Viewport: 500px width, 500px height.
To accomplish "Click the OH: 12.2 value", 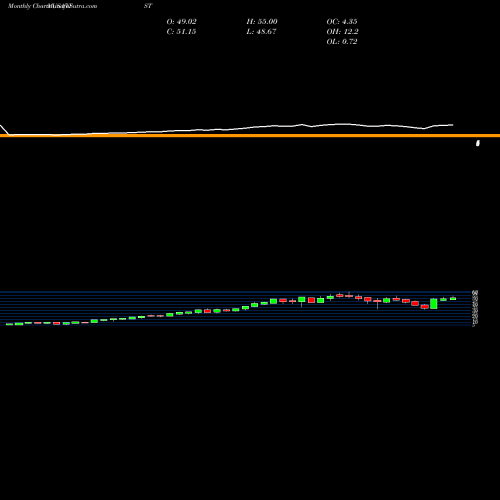I will 342,32.
